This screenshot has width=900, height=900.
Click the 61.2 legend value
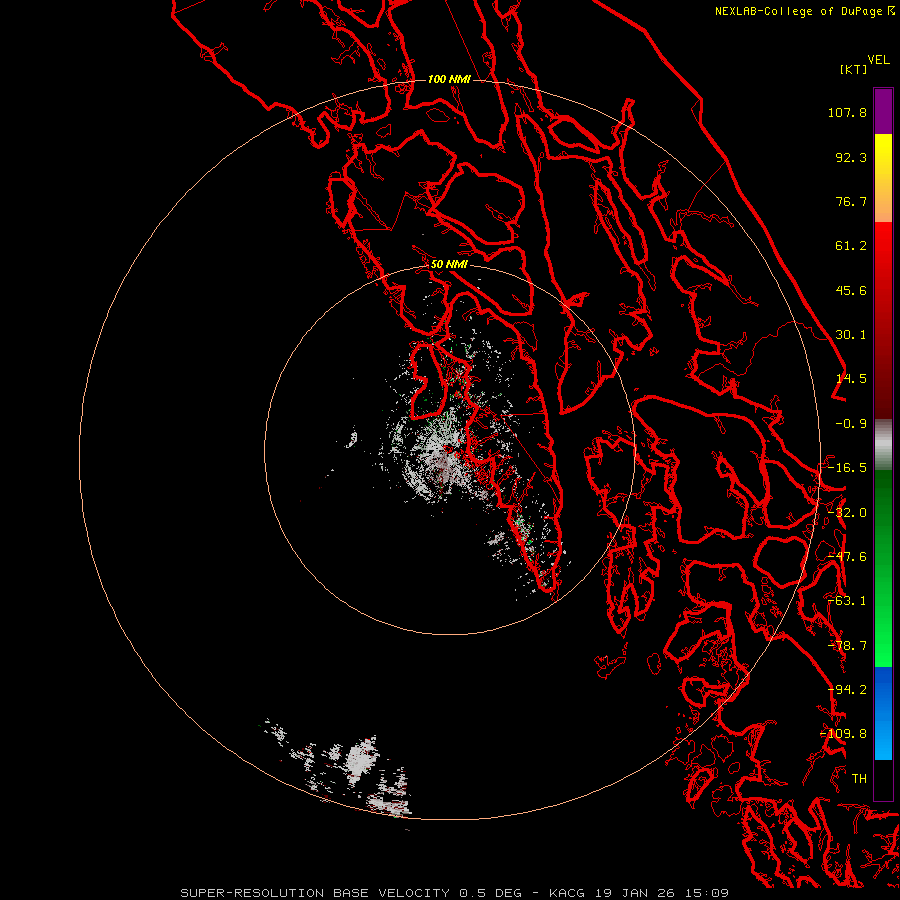[851, 246]
